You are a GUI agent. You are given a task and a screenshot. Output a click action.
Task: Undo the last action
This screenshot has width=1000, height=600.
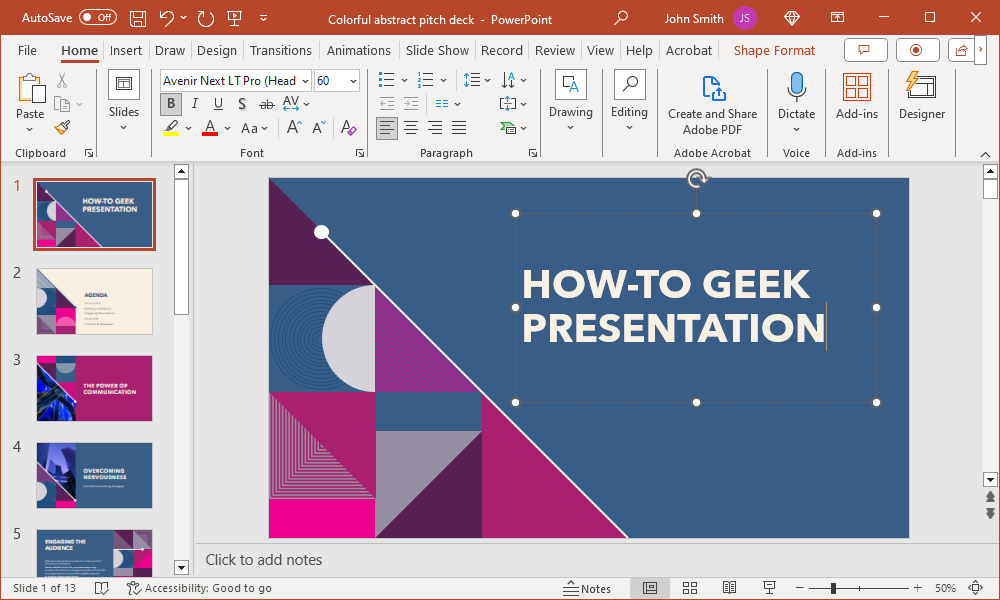[x=166, y=17]
